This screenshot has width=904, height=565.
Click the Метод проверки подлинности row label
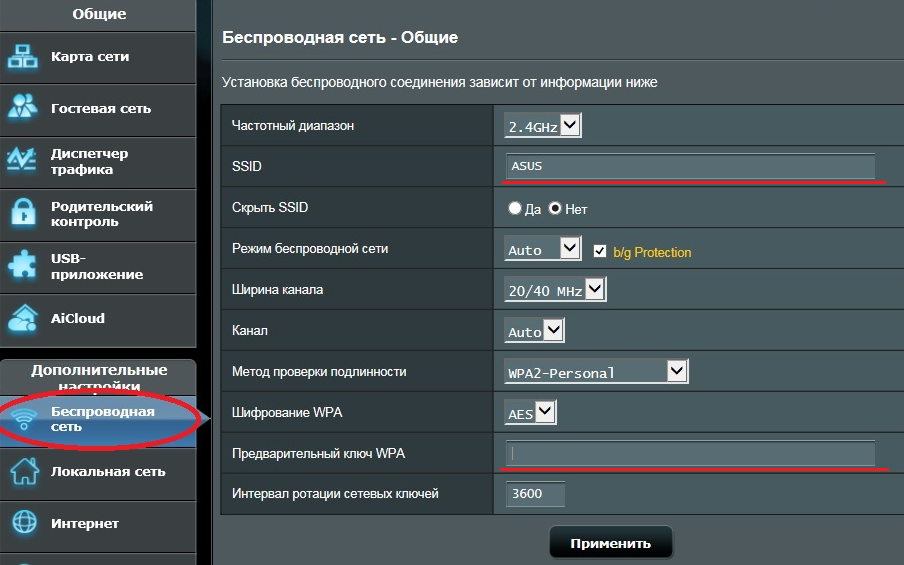point(319,372)
